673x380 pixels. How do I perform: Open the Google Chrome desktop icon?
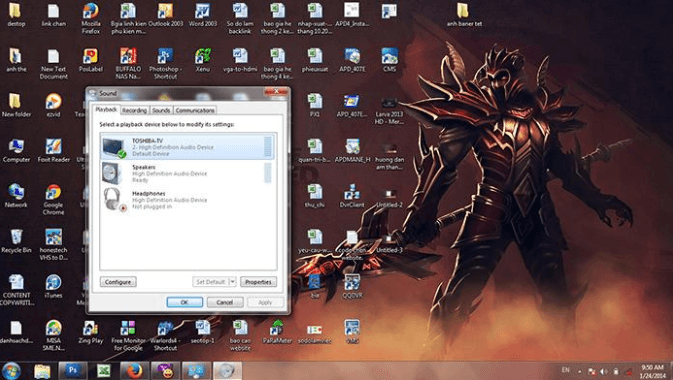53,200
